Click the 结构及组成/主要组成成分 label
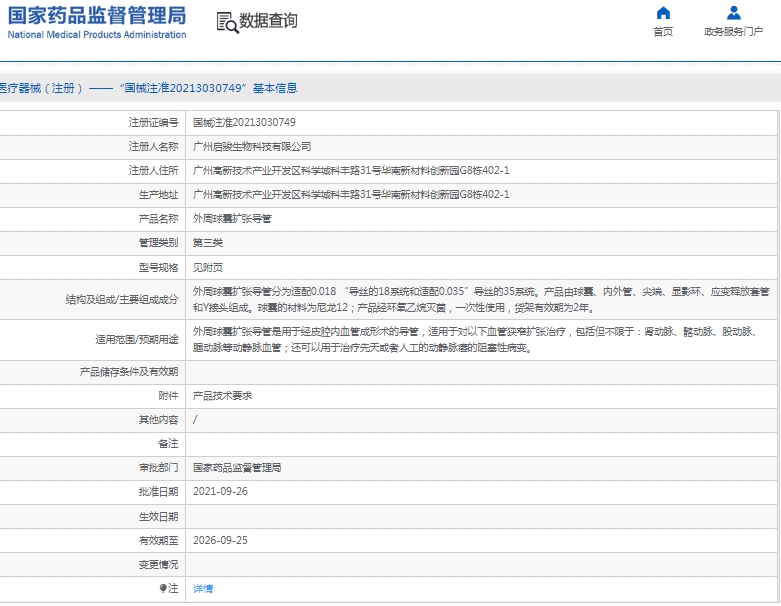This screenshot has height=606, width=781. 122,299
